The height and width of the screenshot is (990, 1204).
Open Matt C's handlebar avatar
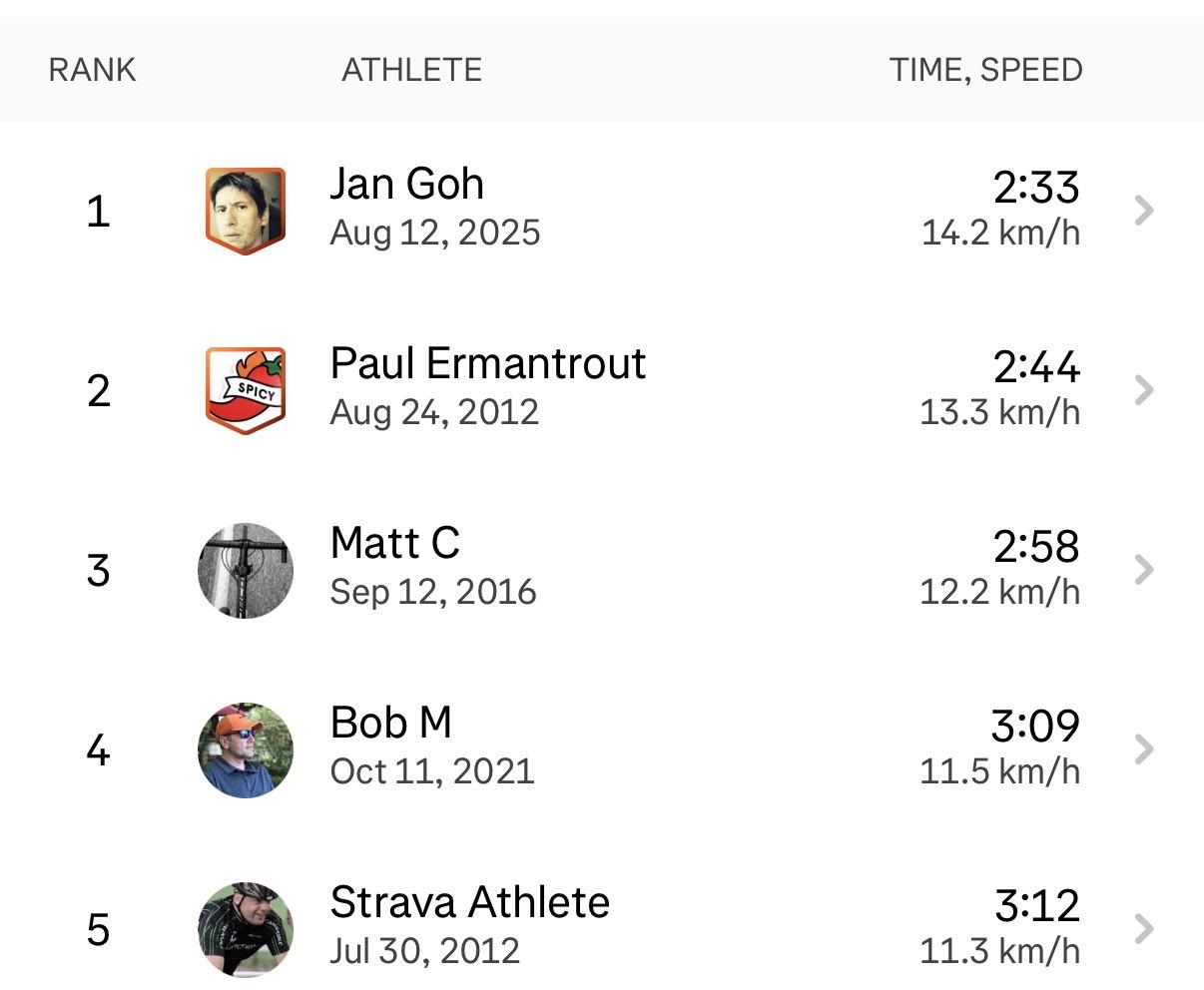(x=246, y=570)
